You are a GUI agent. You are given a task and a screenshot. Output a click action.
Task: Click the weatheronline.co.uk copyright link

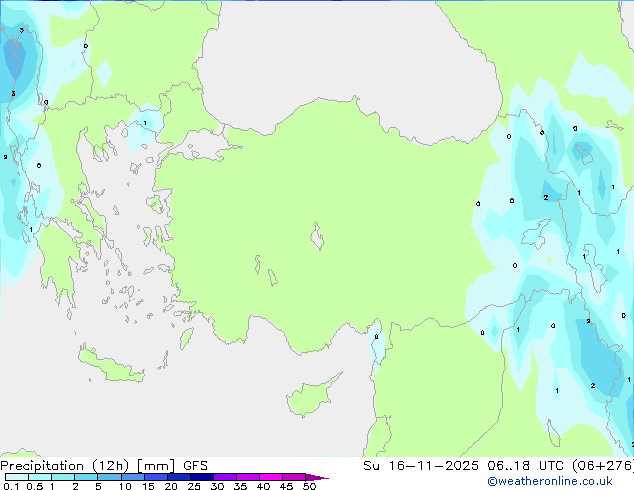click(550, 481)
